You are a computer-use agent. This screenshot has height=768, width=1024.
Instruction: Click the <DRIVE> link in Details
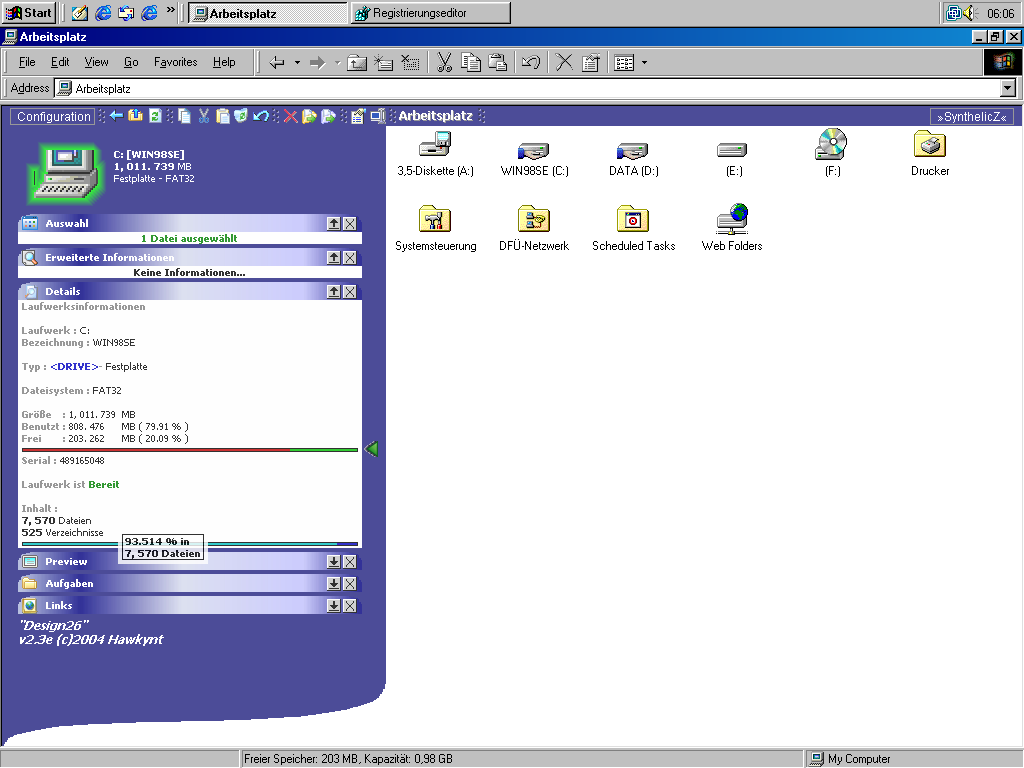[x=74, y=366]
